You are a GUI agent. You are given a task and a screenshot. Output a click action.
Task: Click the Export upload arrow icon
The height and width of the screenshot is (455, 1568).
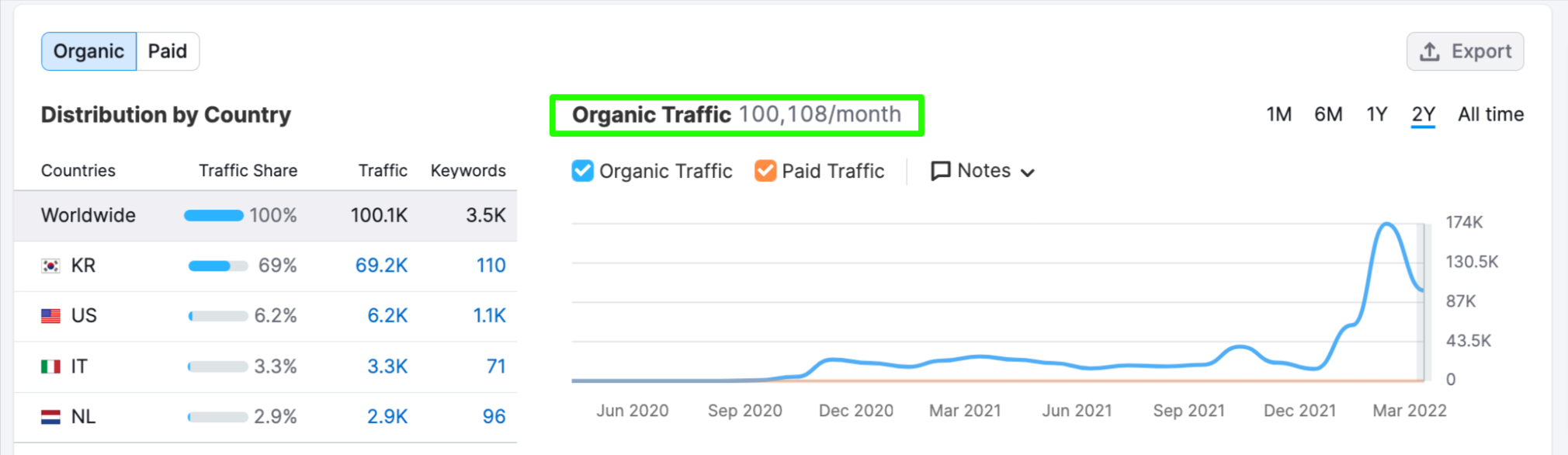coord(1428,51)
